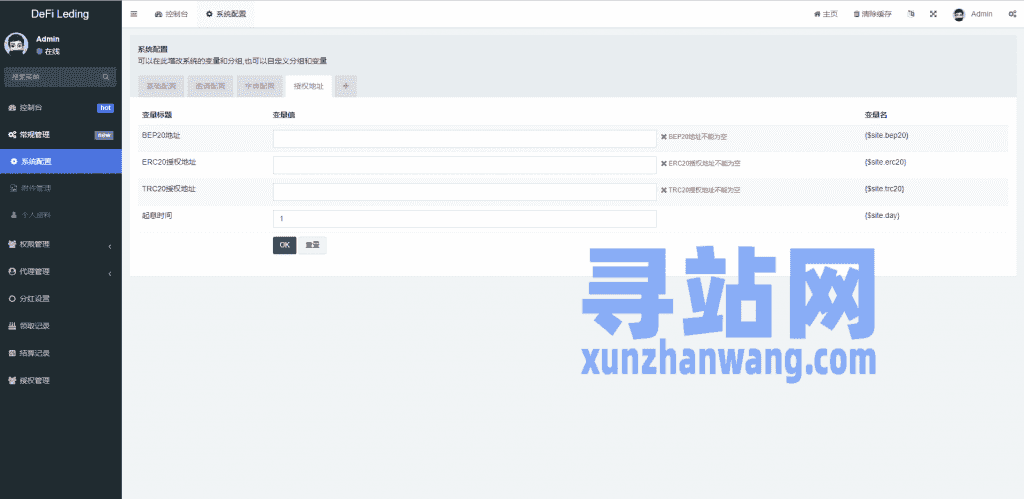Expand 代理管理 chevron in sidebar

pos(110,273)
